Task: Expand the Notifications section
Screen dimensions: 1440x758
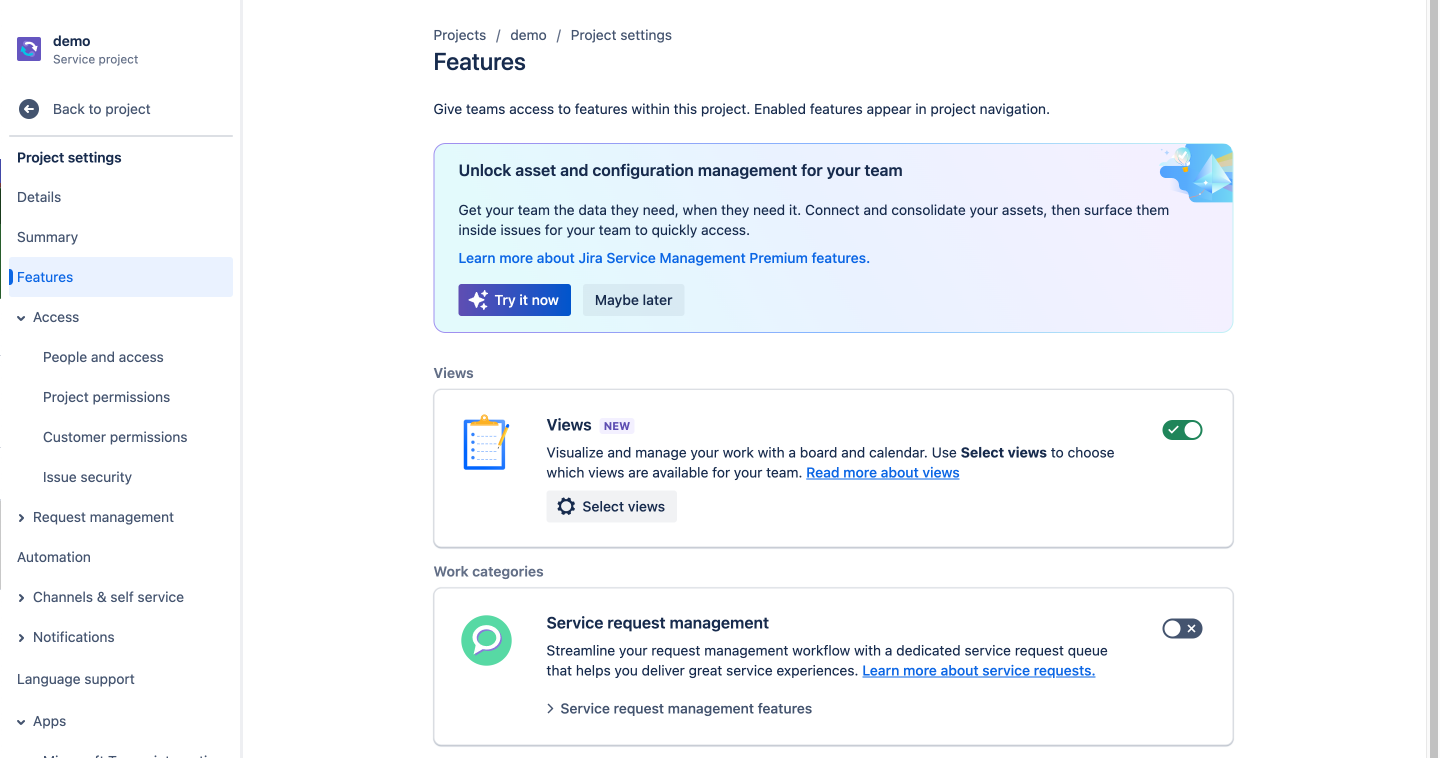Action: (21, 638)
